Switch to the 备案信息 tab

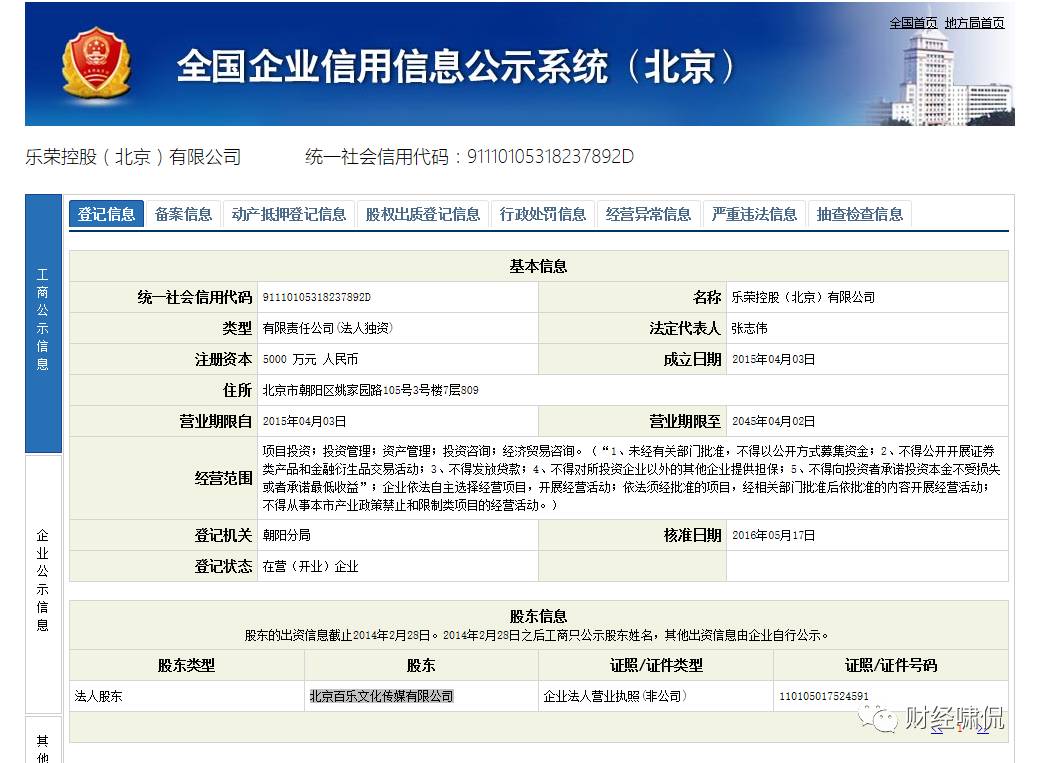coord(184,214)
